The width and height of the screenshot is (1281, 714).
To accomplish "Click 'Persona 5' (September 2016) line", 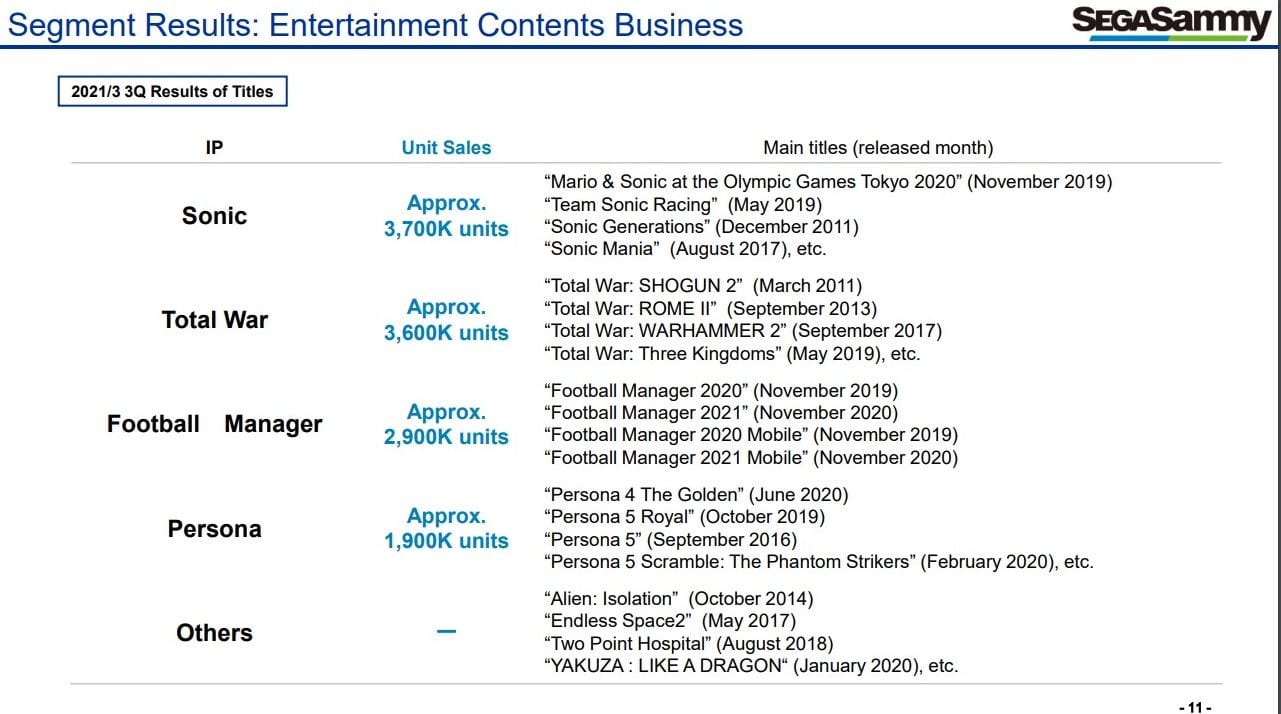I will click(670, 540).
